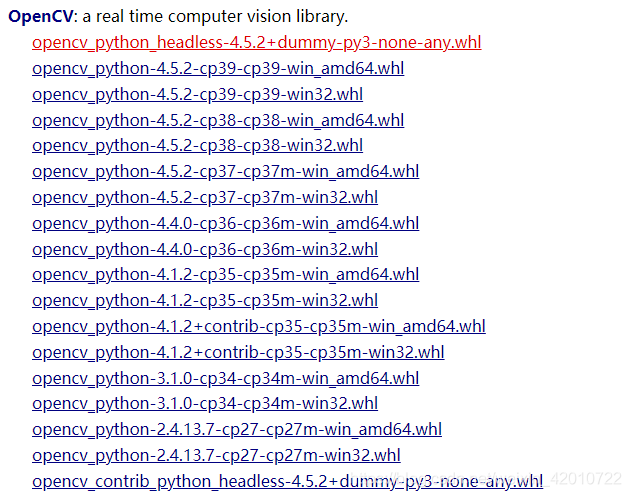Download opencv_python-3.1.0-cp34-cp34m-win32.whl
The height and width of the screenshot is (497, 631).
(x=205, y=404)
